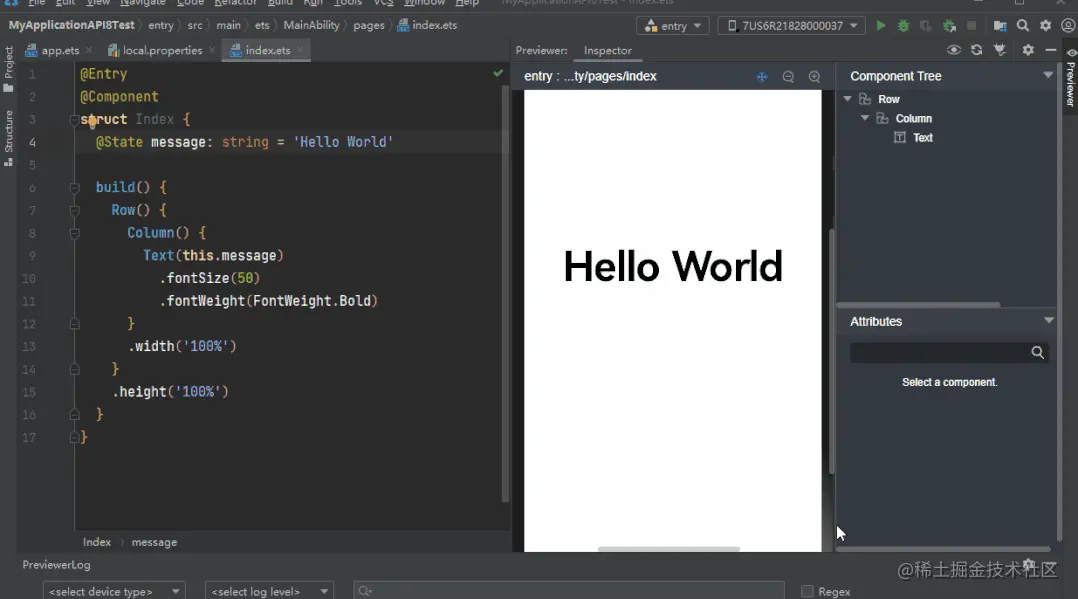Zoom out the previewer page
The width and height of the screenshot is (1078, 599).
pos(788,77)
